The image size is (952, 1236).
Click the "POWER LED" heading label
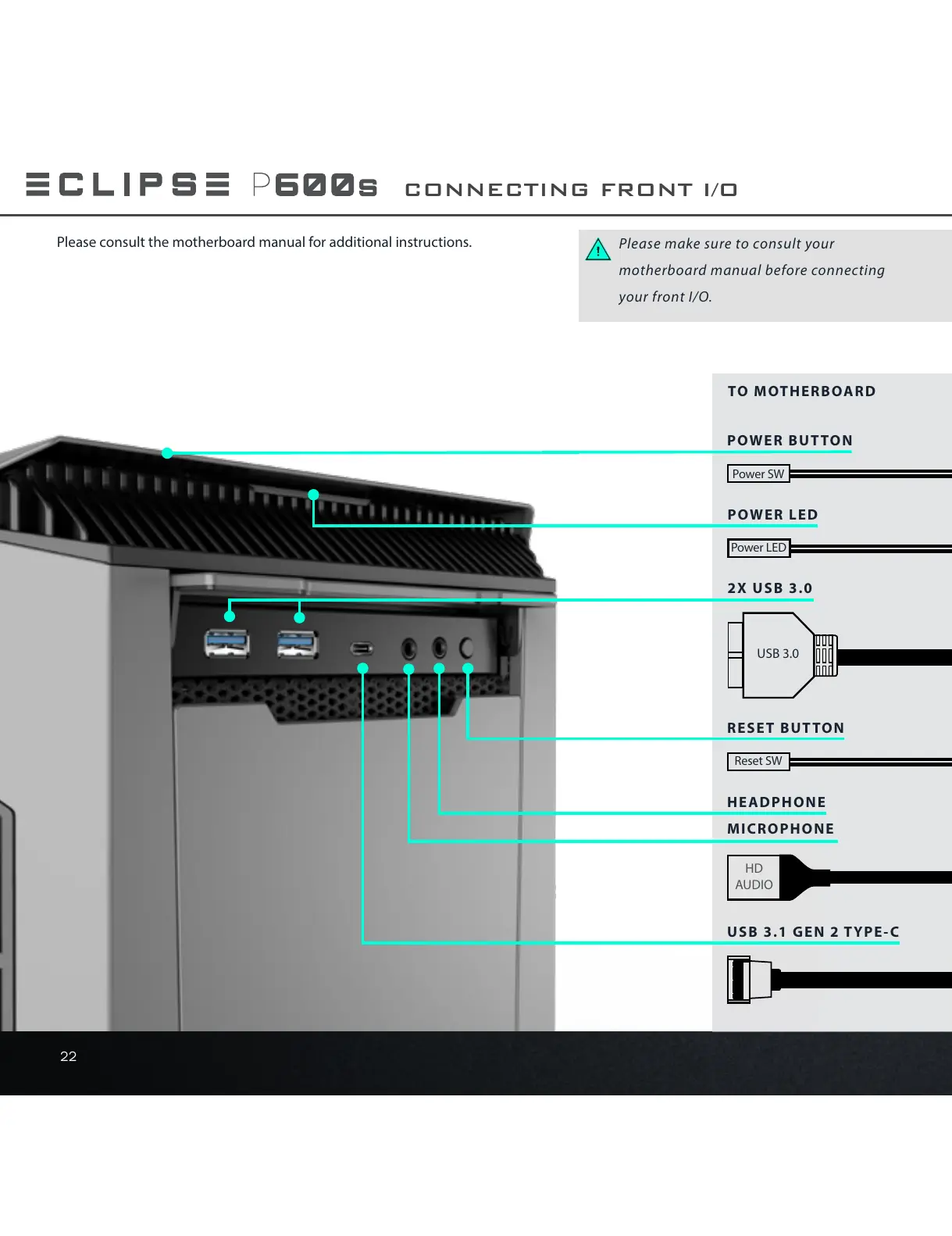click(x=772, y=515)
